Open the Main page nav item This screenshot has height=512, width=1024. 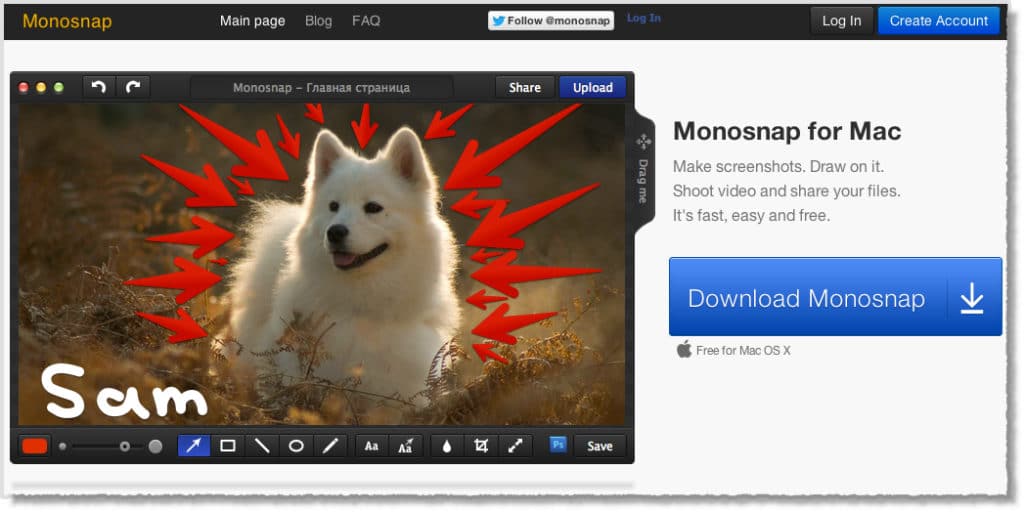[x=253, y=21]
